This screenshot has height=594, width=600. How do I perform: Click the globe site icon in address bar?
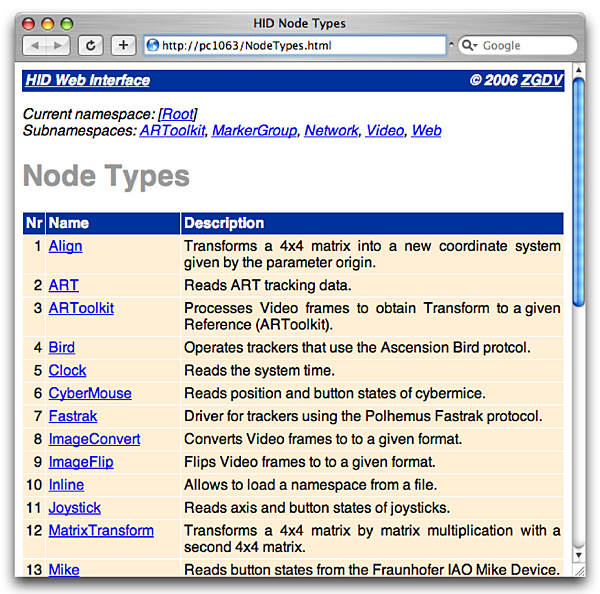(x=153, y=45)
